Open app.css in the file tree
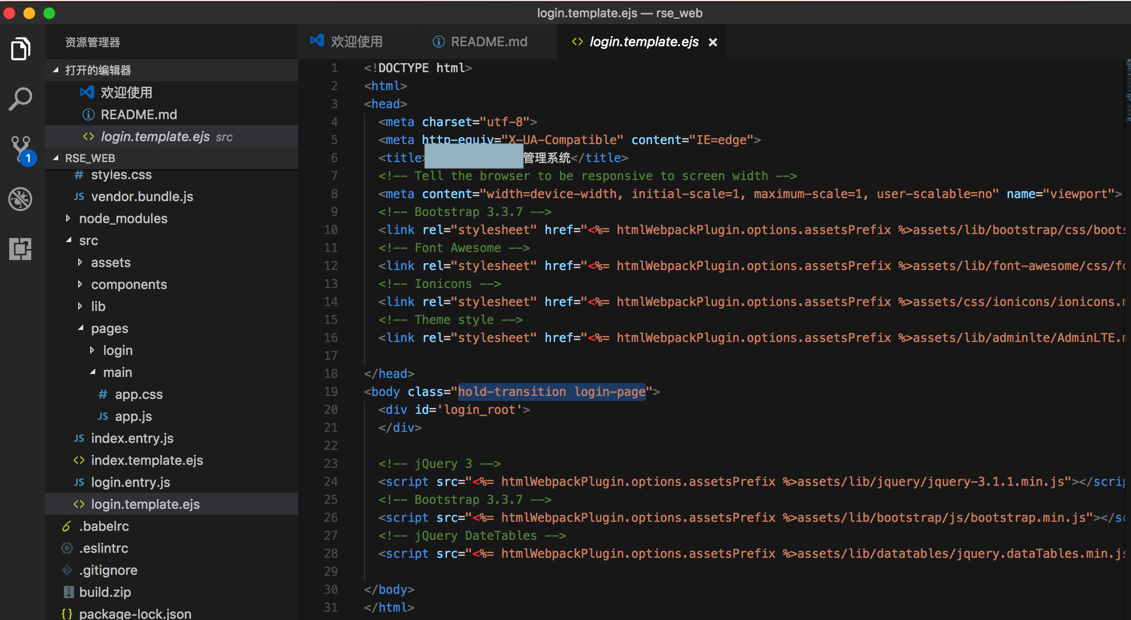Viewport: 1131px width, 620px height. 138,395
